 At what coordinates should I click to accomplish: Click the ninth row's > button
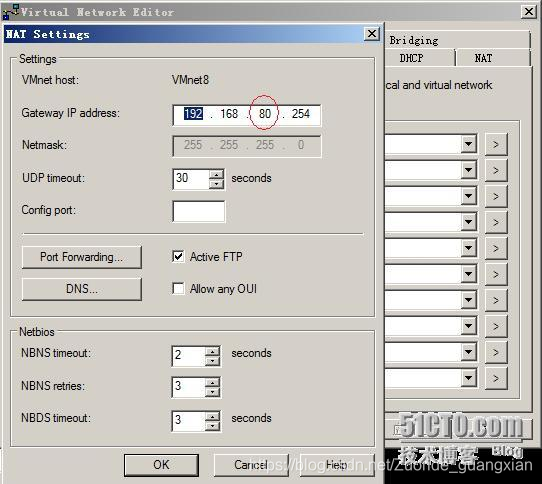[x=496, y=352]
